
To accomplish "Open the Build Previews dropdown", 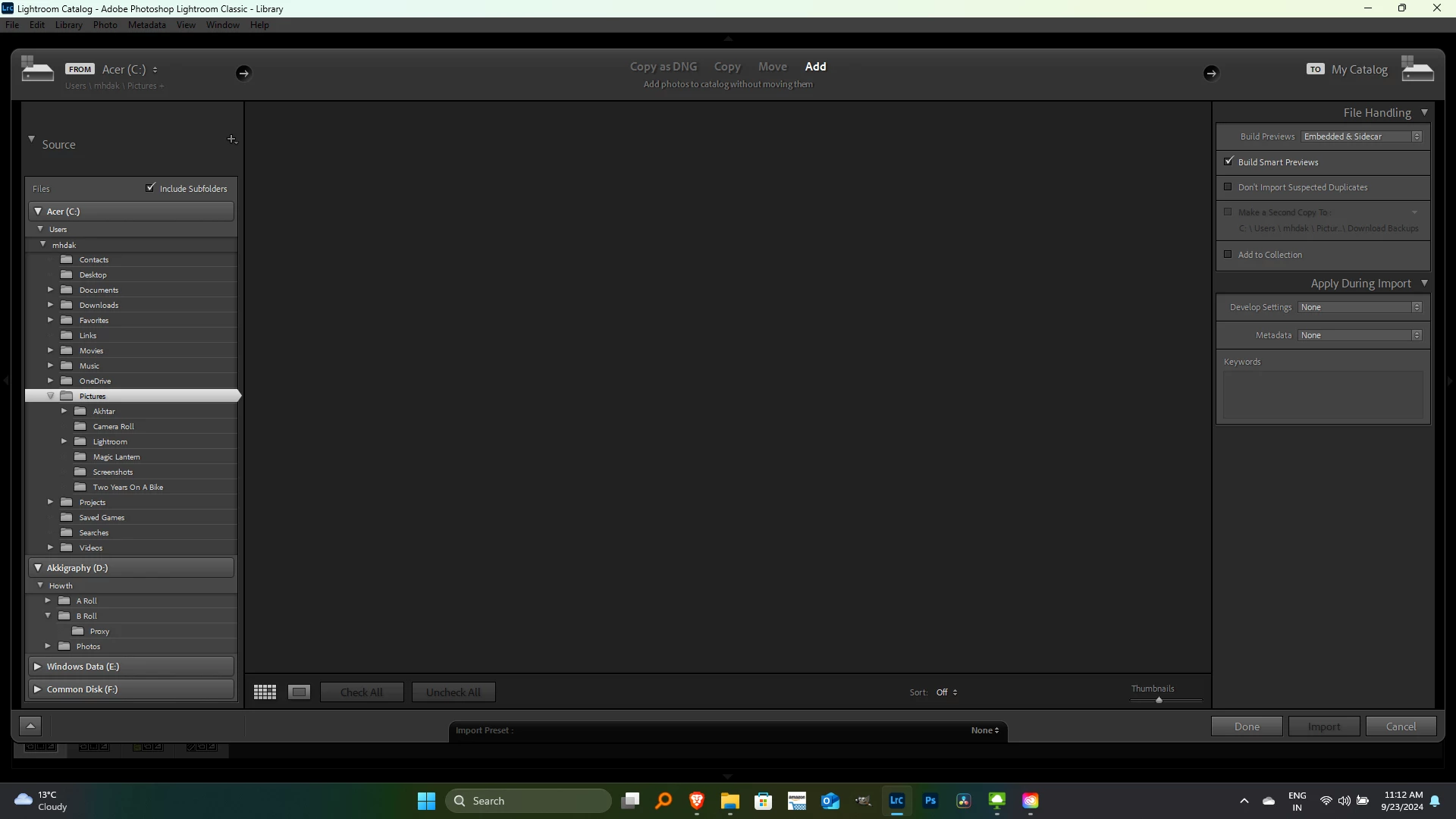I will click(x=1362, y=136).
